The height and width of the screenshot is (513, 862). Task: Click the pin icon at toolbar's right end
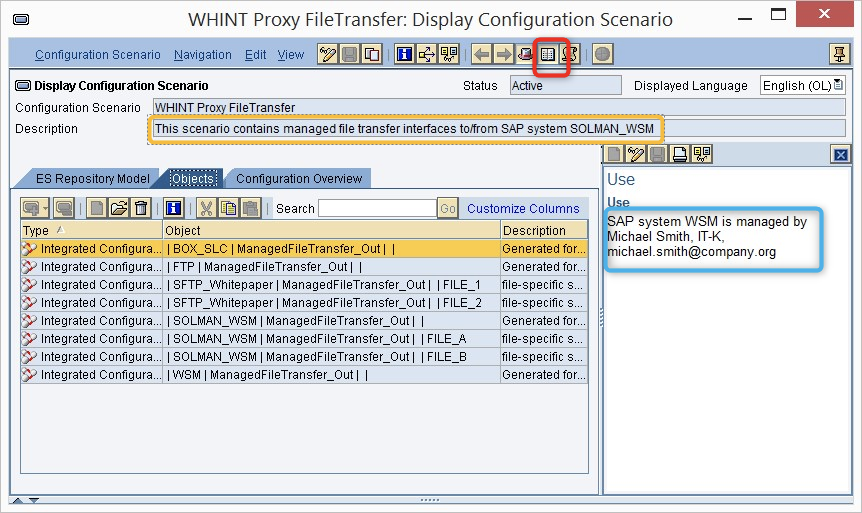point(839,54)
